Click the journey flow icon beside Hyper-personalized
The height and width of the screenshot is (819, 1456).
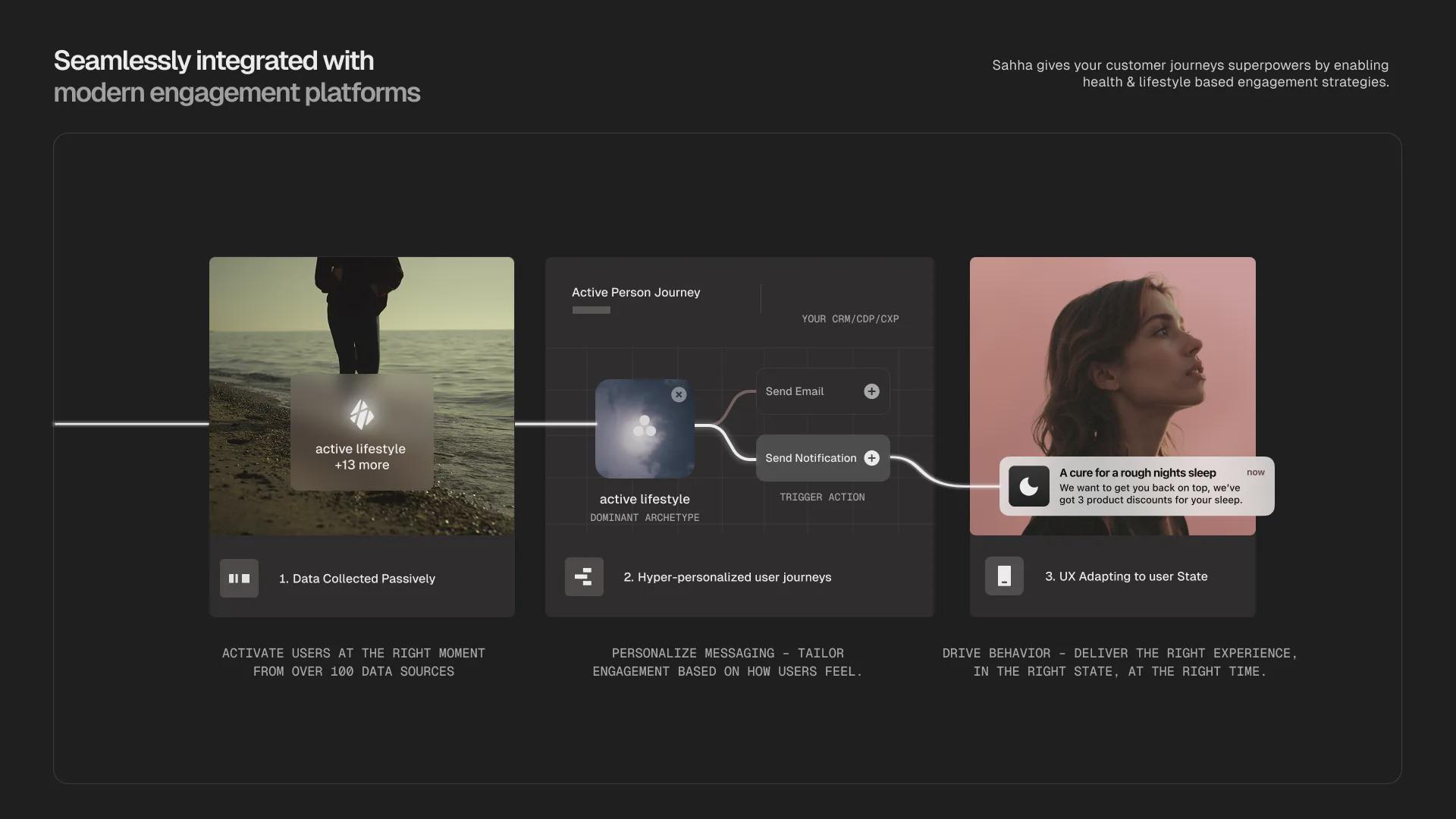click(x=584, y=577)
